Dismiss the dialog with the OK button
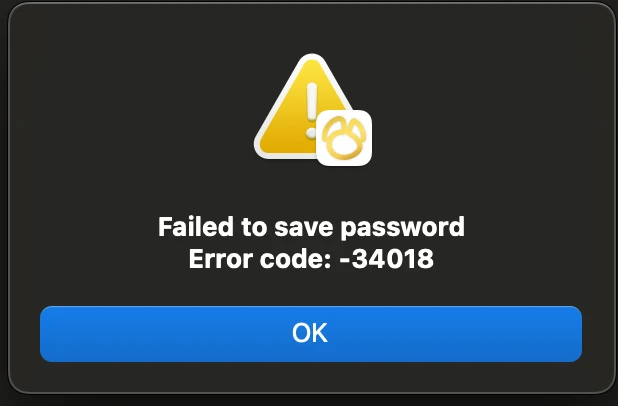 click(x=311, y=333)
